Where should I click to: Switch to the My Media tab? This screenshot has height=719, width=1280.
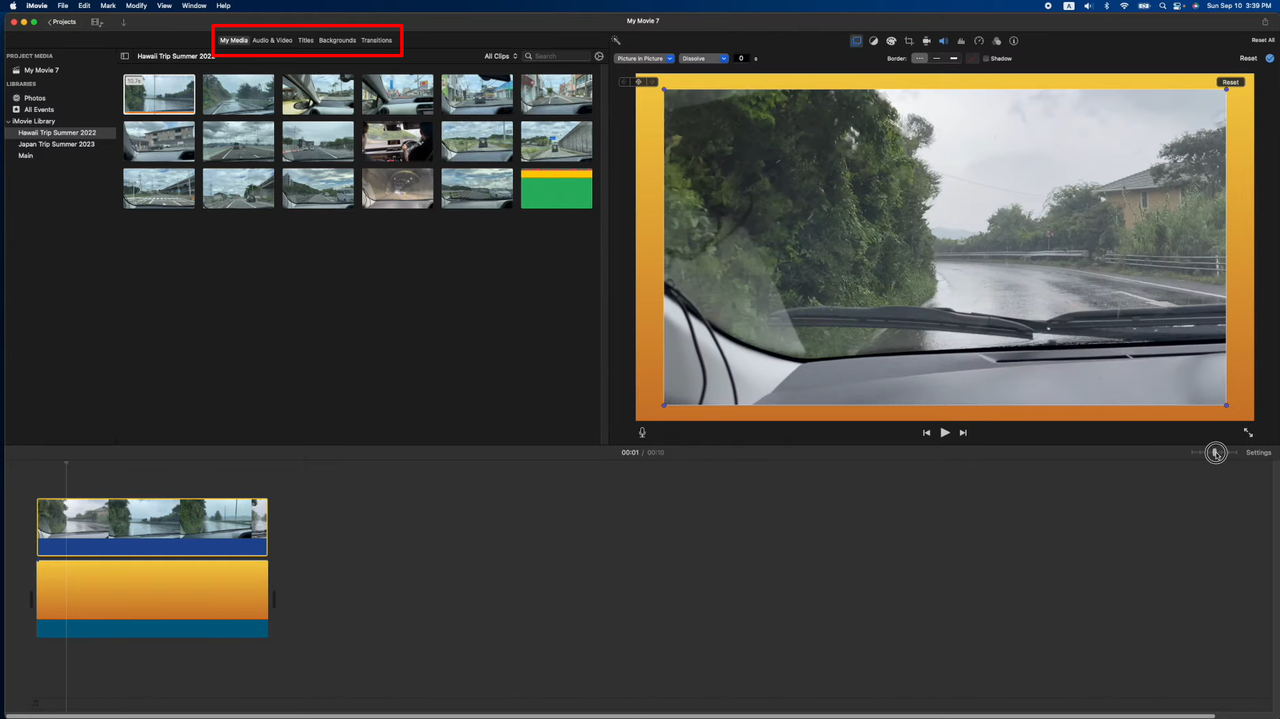coord(234,41)
